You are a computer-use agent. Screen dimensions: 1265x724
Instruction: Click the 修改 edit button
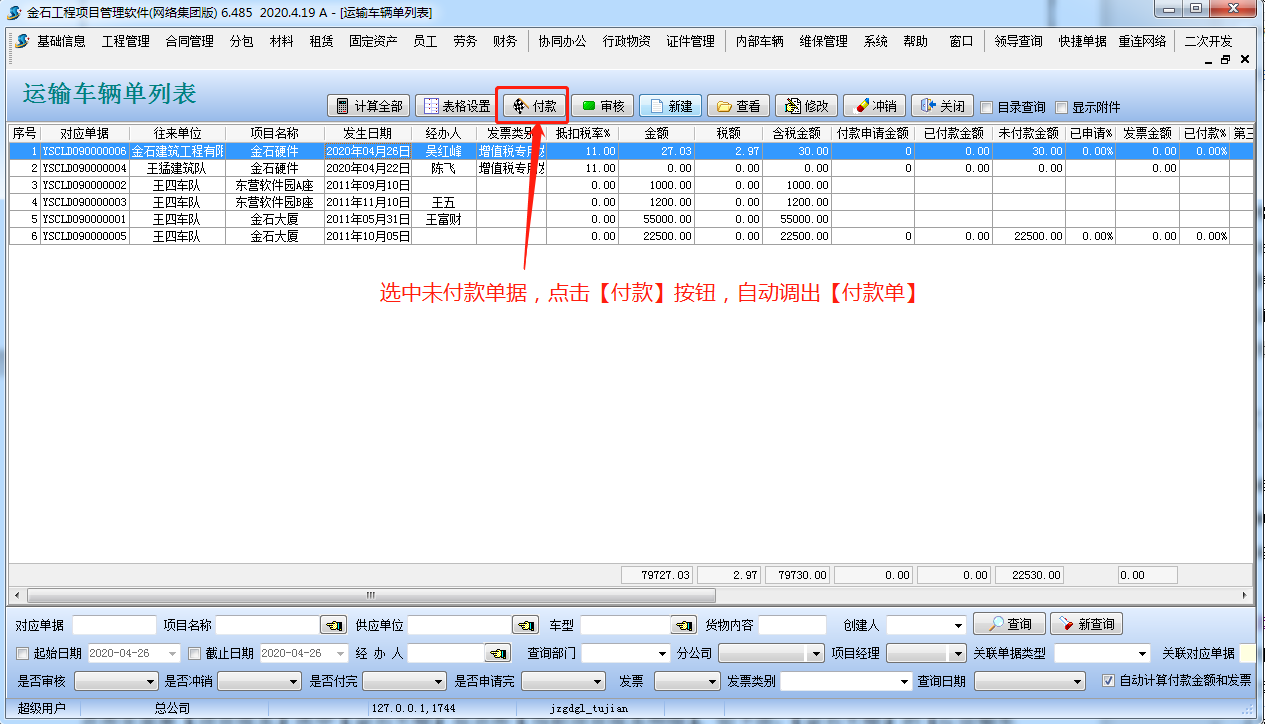[806, 106]
